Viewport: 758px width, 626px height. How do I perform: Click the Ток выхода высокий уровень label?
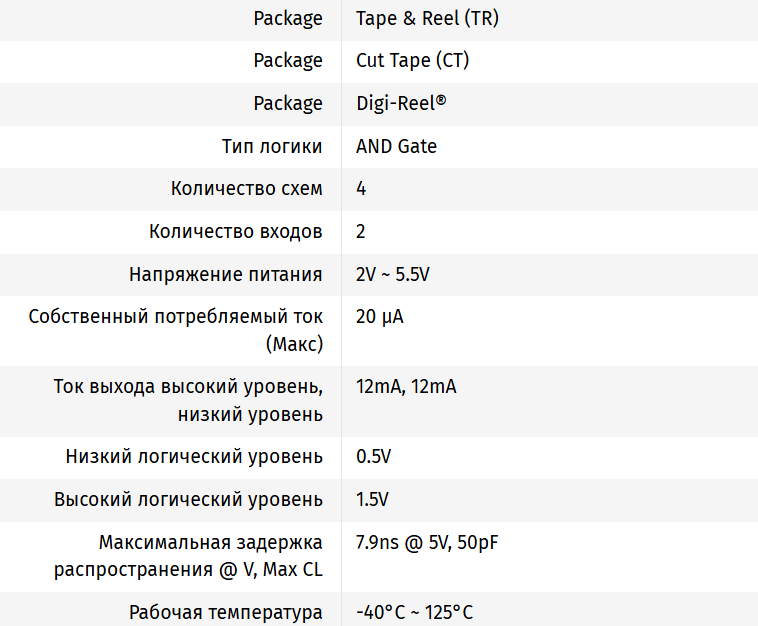click(188, 387)
